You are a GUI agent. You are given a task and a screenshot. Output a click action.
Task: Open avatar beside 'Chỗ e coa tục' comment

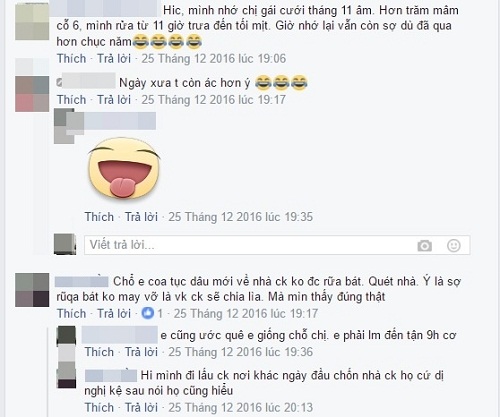coord(32,290)
